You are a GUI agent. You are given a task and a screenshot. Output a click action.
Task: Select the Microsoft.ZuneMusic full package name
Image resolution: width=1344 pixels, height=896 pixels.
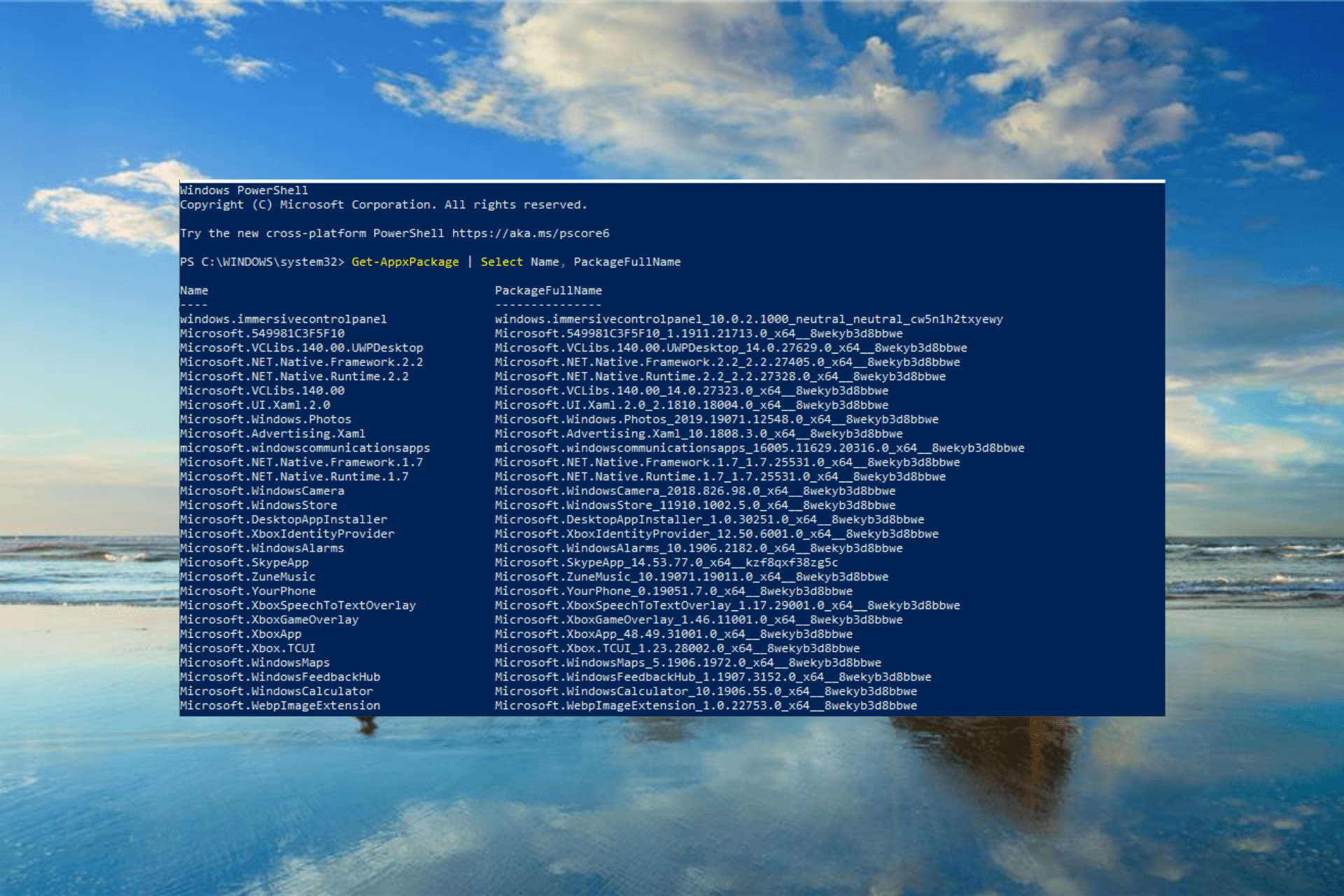[x=691, y=576]
